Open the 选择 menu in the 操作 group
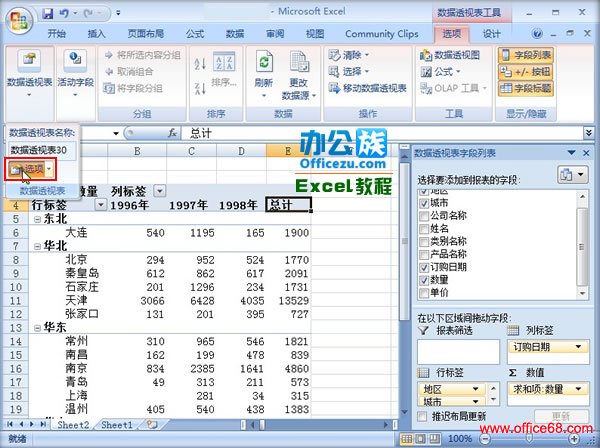The height and width of the screenshot is (448, 600). coord(349,72)
